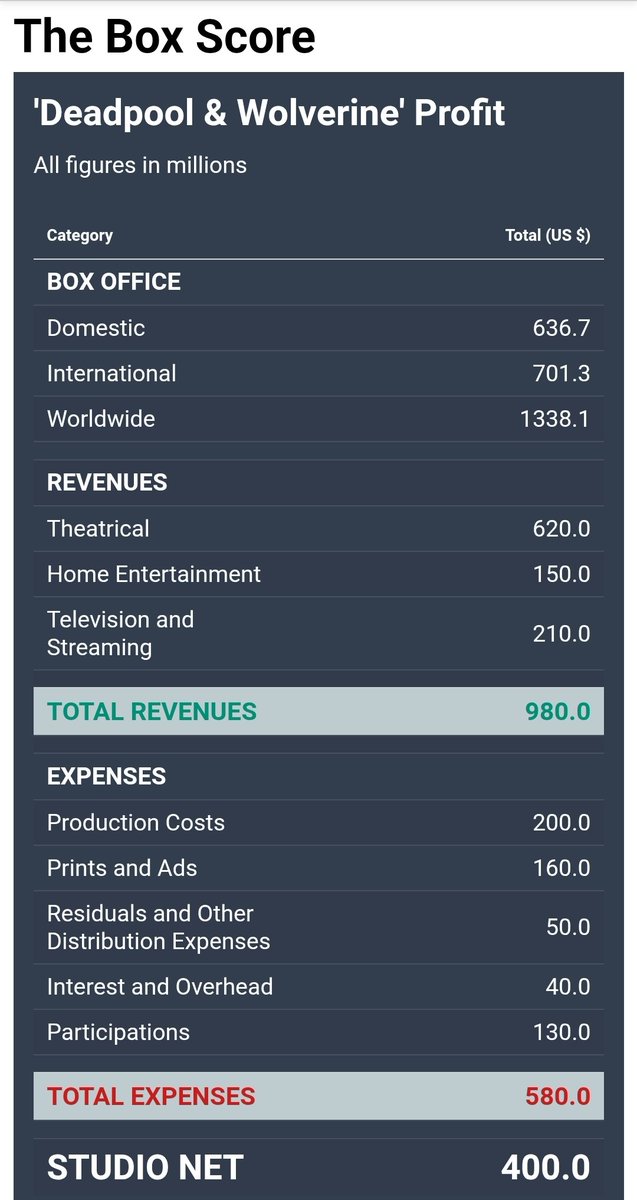Select the International value 701.3

coord(561,374)
